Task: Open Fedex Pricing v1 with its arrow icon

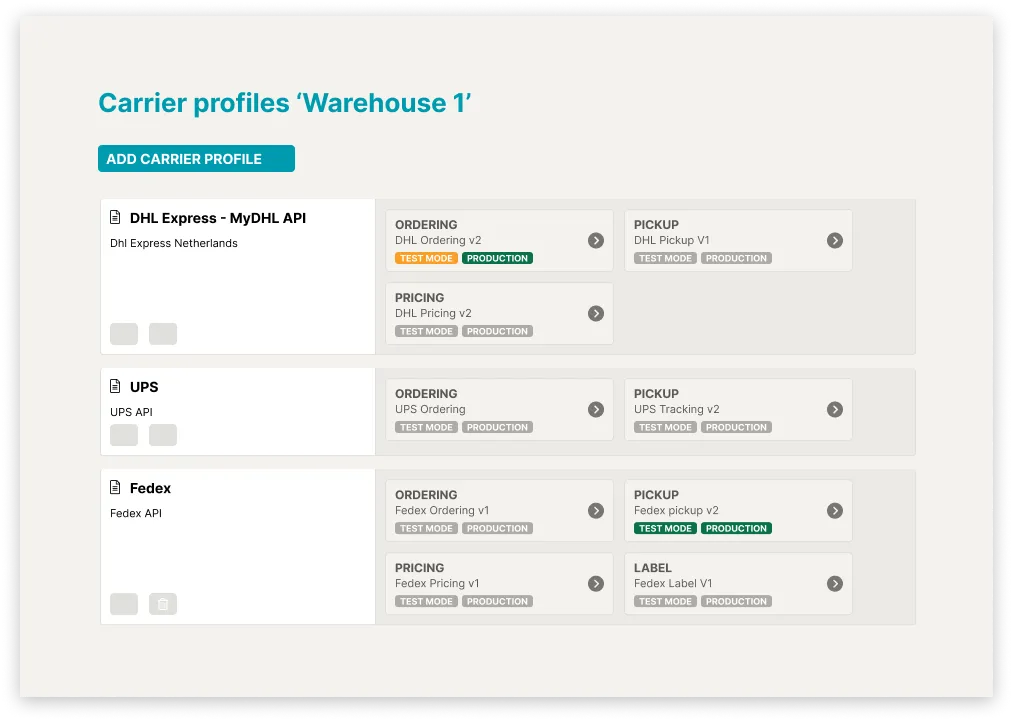Action: (596, 583)
